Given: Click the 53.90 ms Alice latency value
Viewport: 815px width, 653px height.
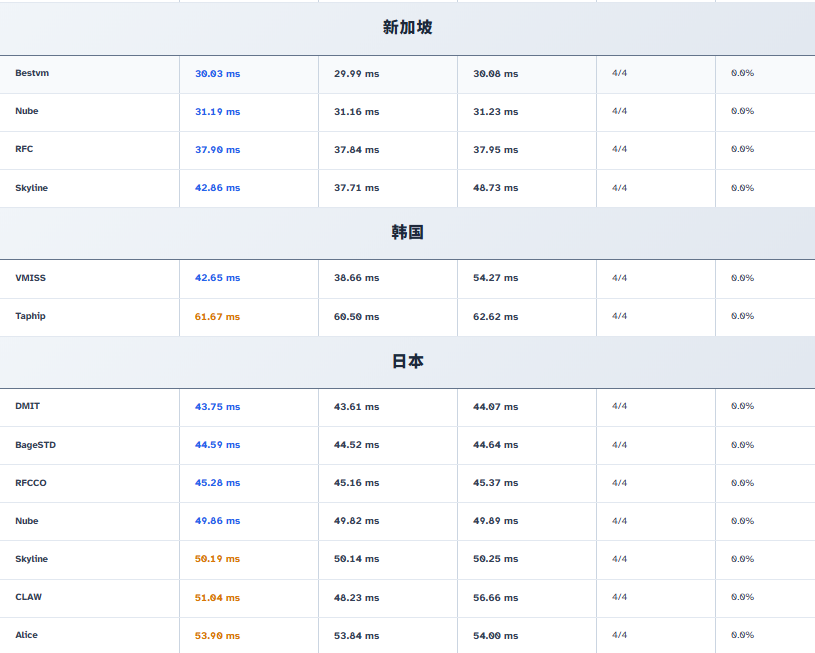Looking at the screenshot, I should pos(217,636).
